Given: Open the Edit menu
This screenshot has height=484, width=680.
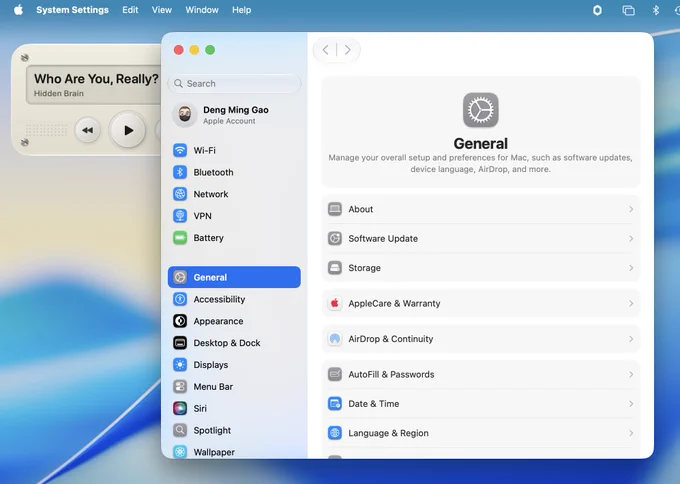Looking at the screenshot, I should 130,10.
